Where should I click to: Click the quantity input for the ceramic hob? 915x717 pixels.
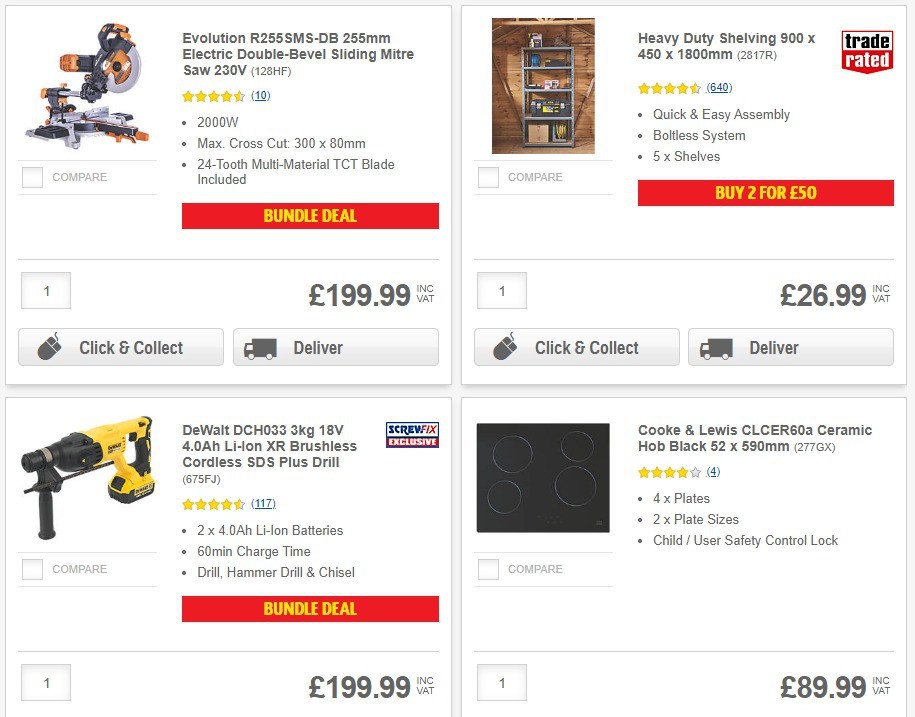click(501, 682)
